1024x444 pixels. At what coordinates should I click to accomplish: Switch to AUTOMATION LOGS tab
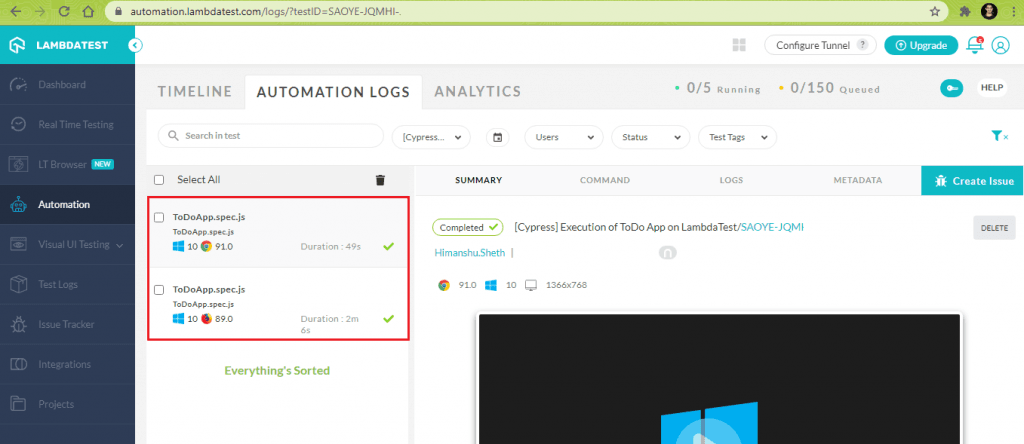333,92
